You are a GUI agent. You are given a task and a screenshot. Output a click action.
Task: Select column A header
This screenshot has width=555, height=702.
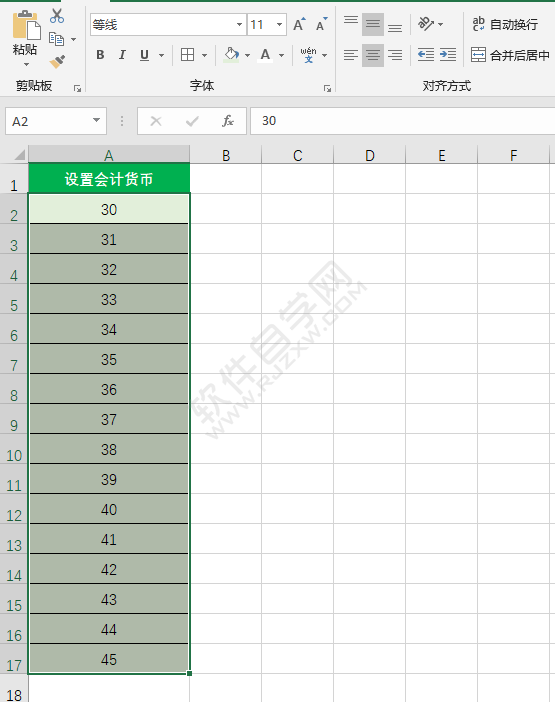109,155
